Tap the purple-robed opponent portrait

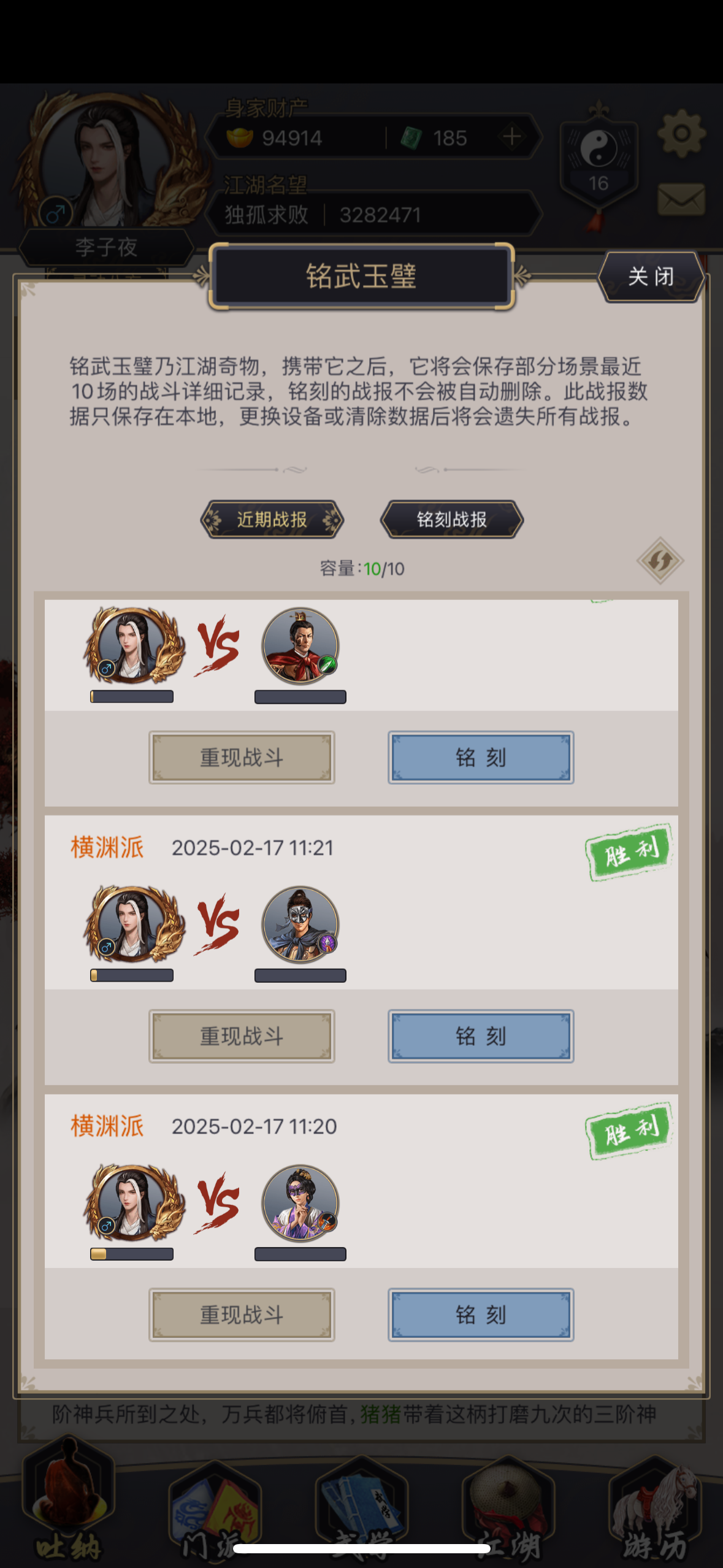pos(300,1203)
